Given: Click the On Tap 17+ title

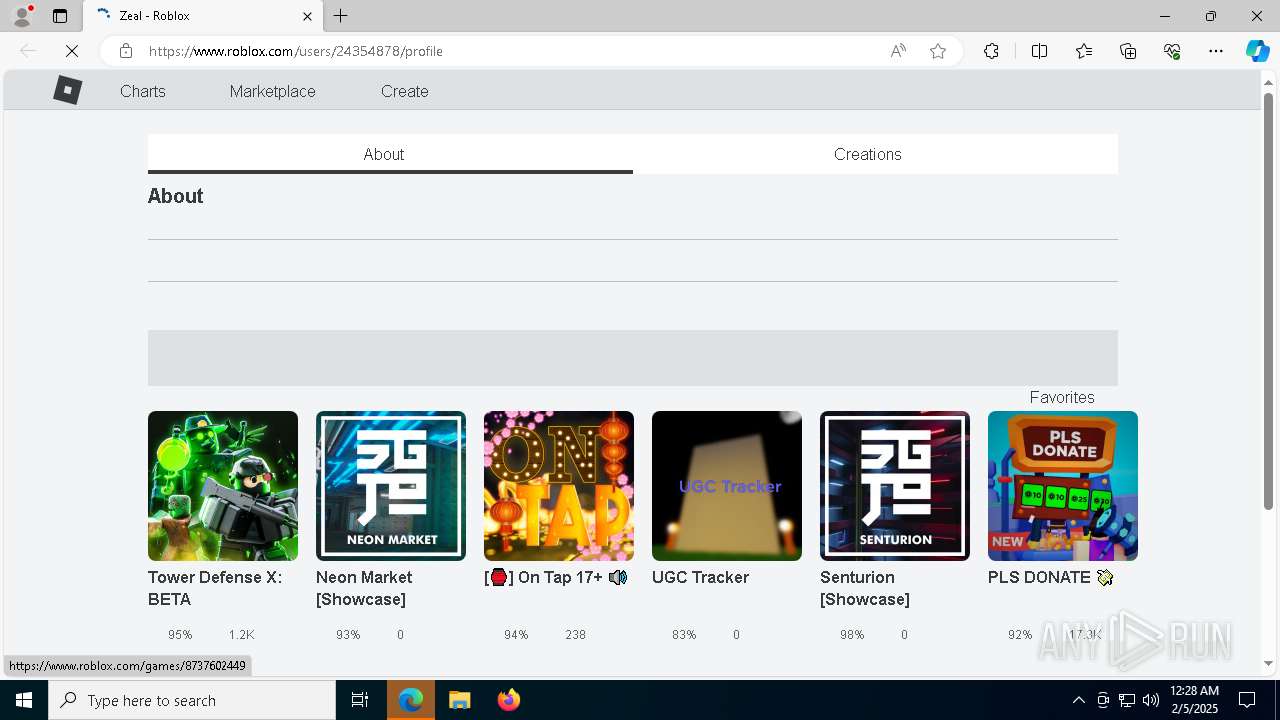Looking at the screenshot, I should click(556, 577).
